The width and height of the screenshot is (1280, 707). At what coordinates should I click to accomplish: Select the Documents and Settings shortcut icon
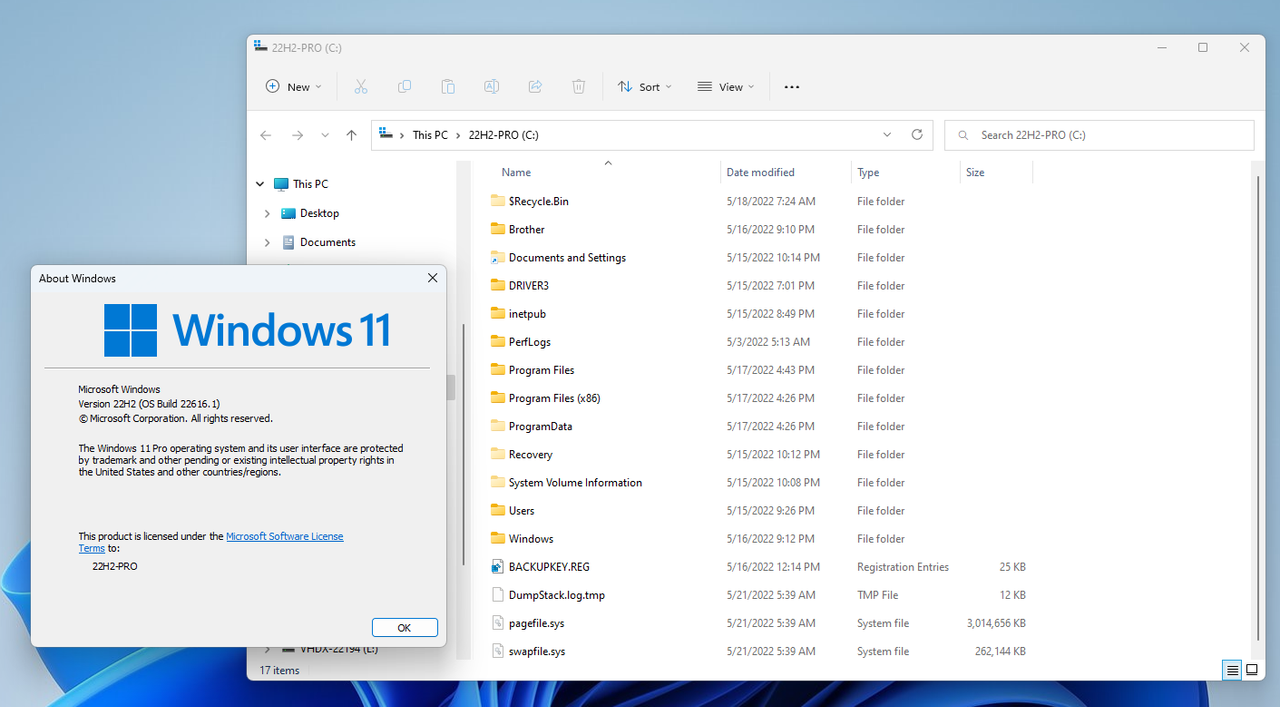499,257
